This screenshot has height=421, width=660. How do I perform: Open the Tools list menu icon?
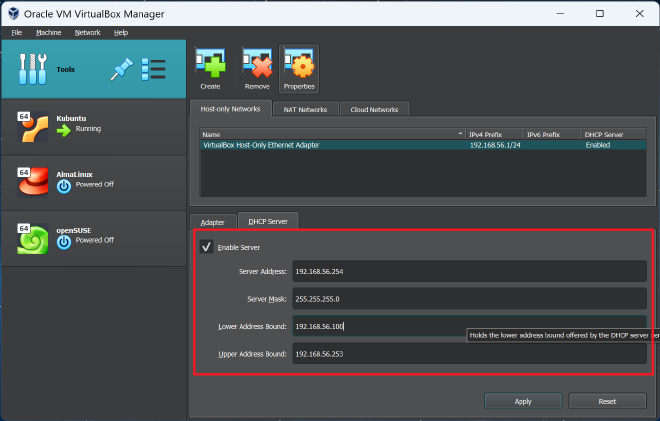(x=153, y=69)
